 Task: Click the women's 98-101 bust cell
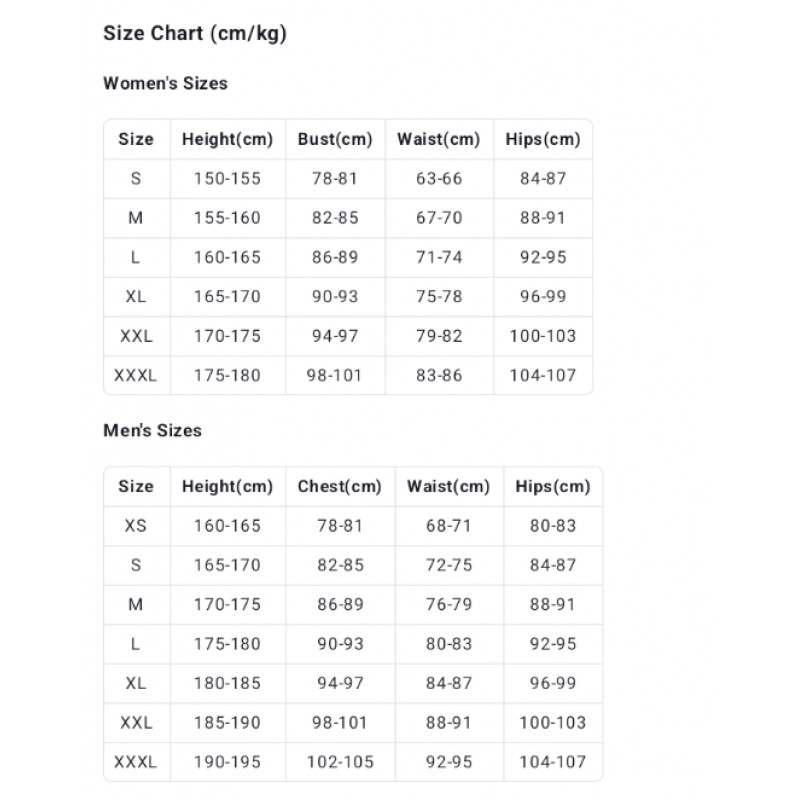click(x=335, y=376)
